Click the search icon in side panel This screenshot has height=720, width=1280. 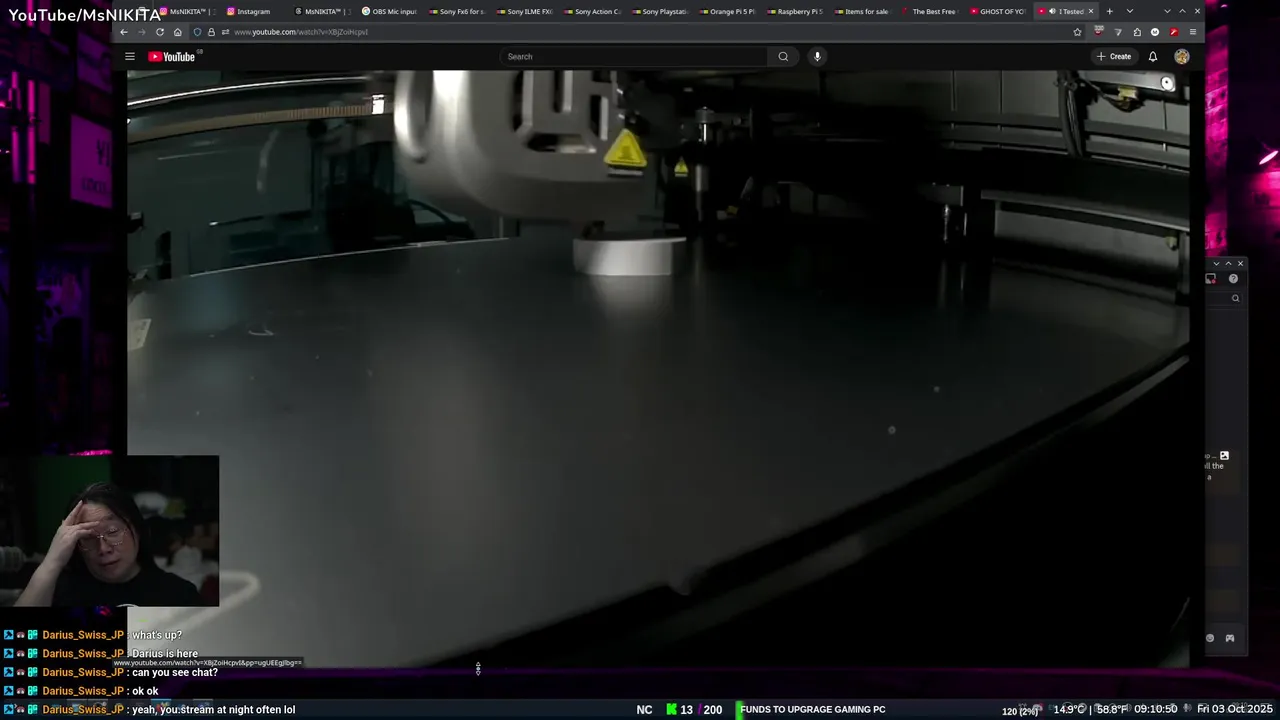pyautogui.click(x=1236, y=298)
